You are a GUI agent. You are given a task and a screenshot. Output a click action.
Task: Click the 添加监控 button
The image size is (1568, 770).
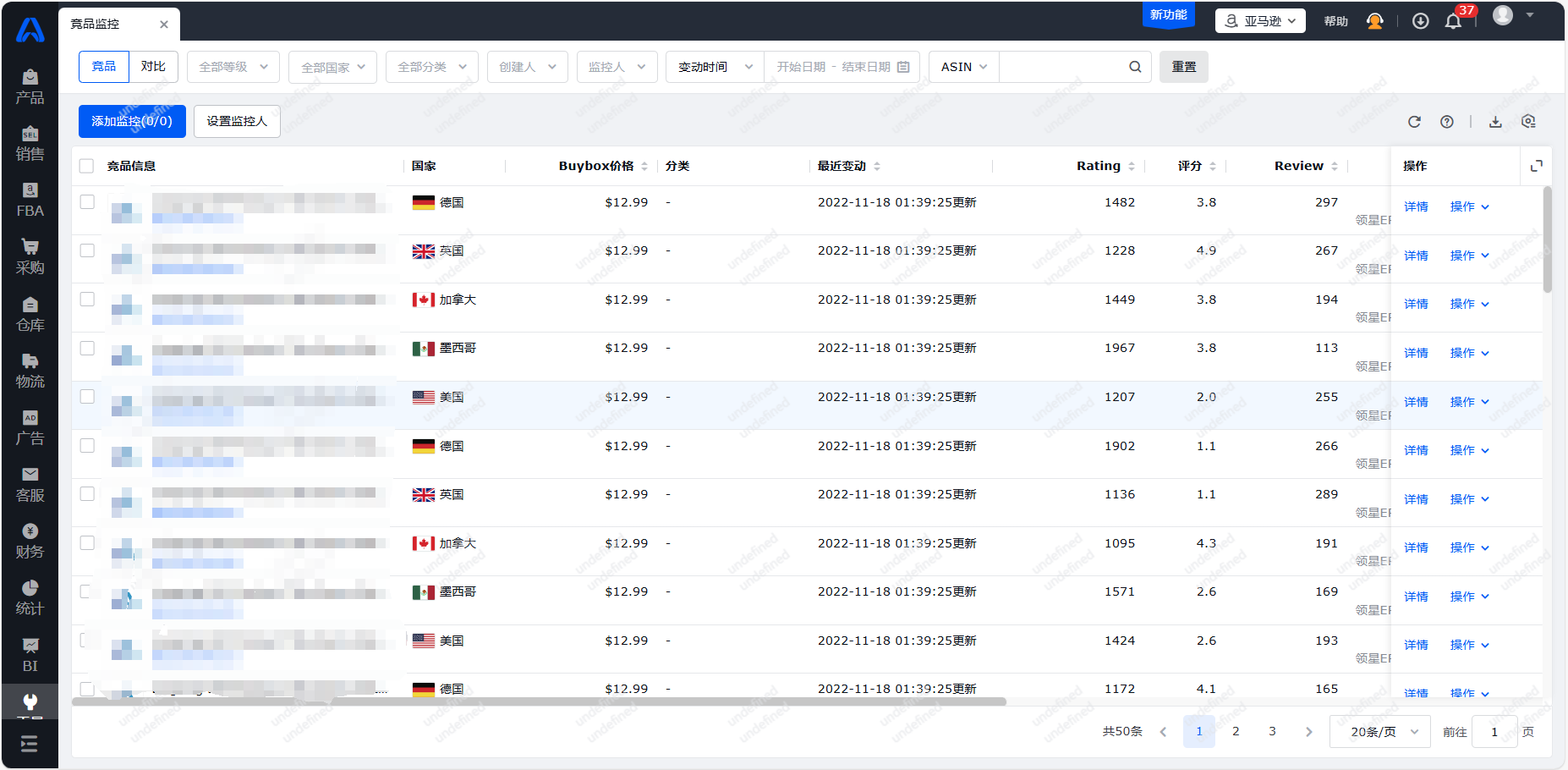click(132, 121)
